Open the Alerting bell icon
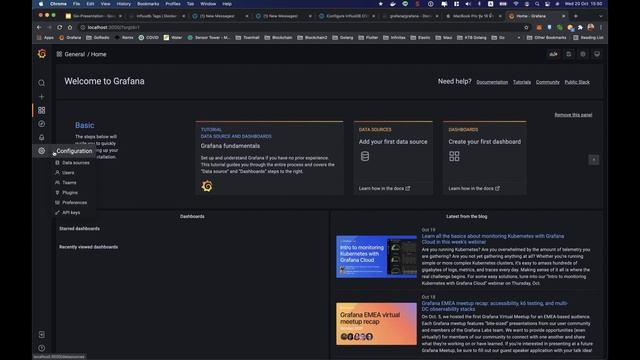The width and height of the screenshot is (640, 360). pyautogui.click(x=42, y=137)
